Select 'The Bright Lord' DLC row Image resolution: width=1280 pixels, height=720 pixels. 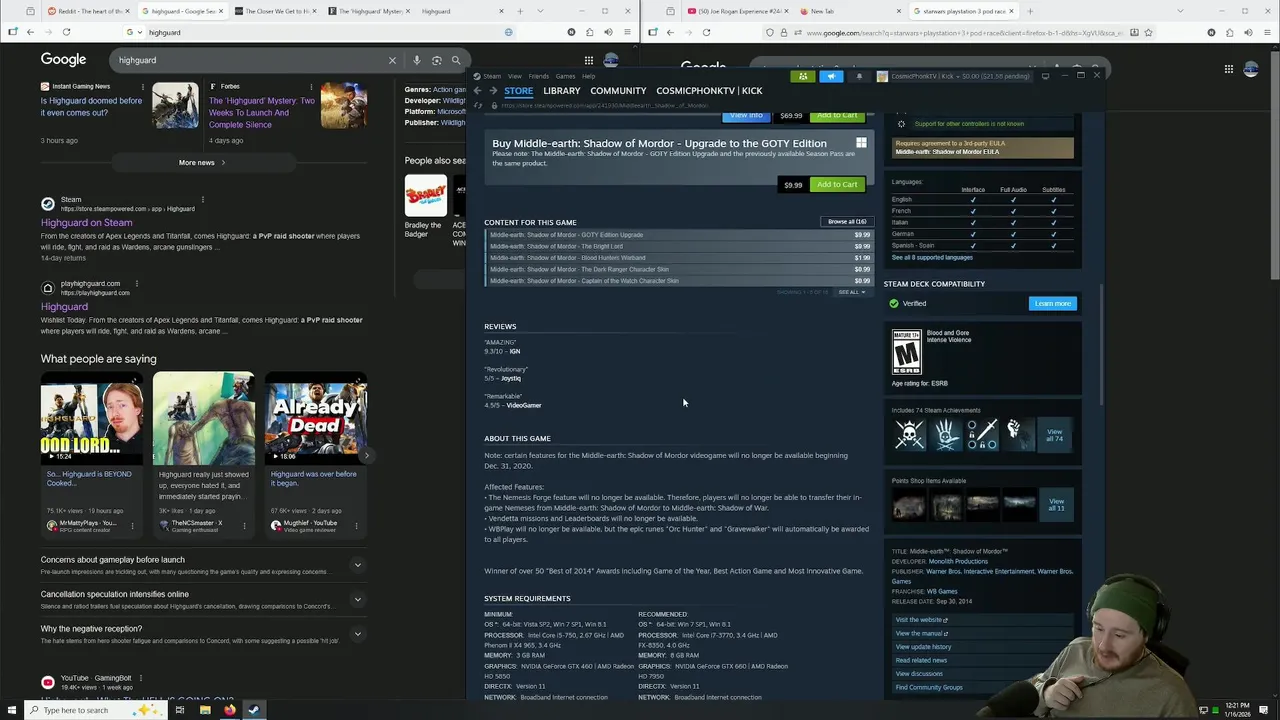678,246
